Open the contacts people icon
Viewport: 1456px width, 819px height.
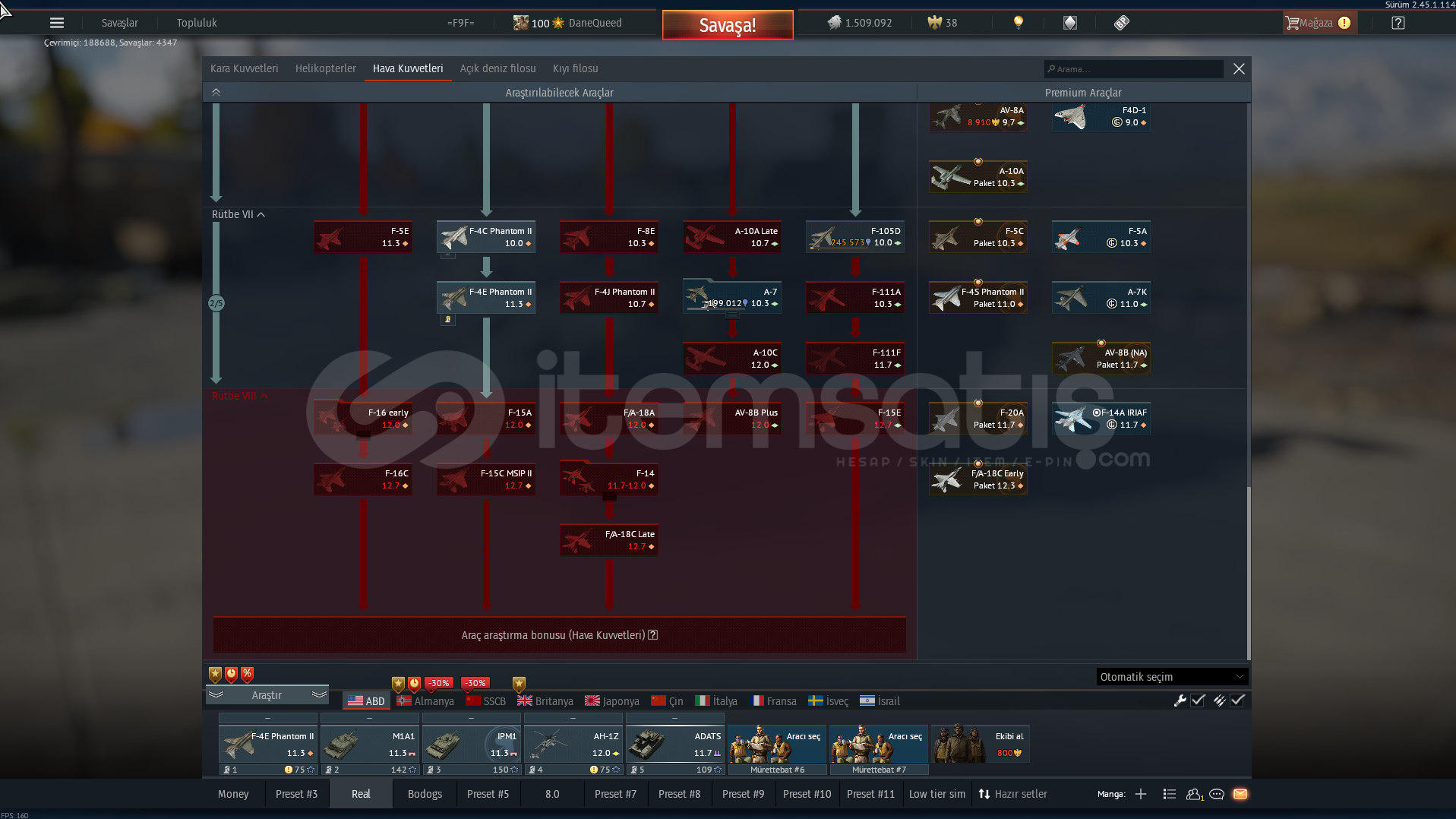pyautogui.click(x=1195, y=794)
